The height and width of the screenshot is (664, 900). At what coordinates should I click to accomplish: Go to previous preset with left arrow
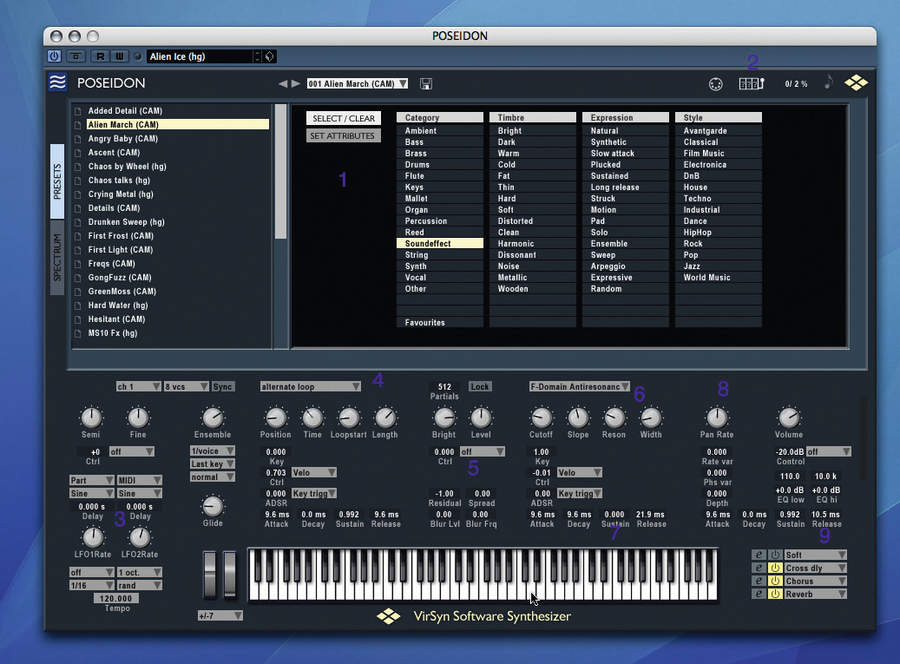click(x=283, y=84)
